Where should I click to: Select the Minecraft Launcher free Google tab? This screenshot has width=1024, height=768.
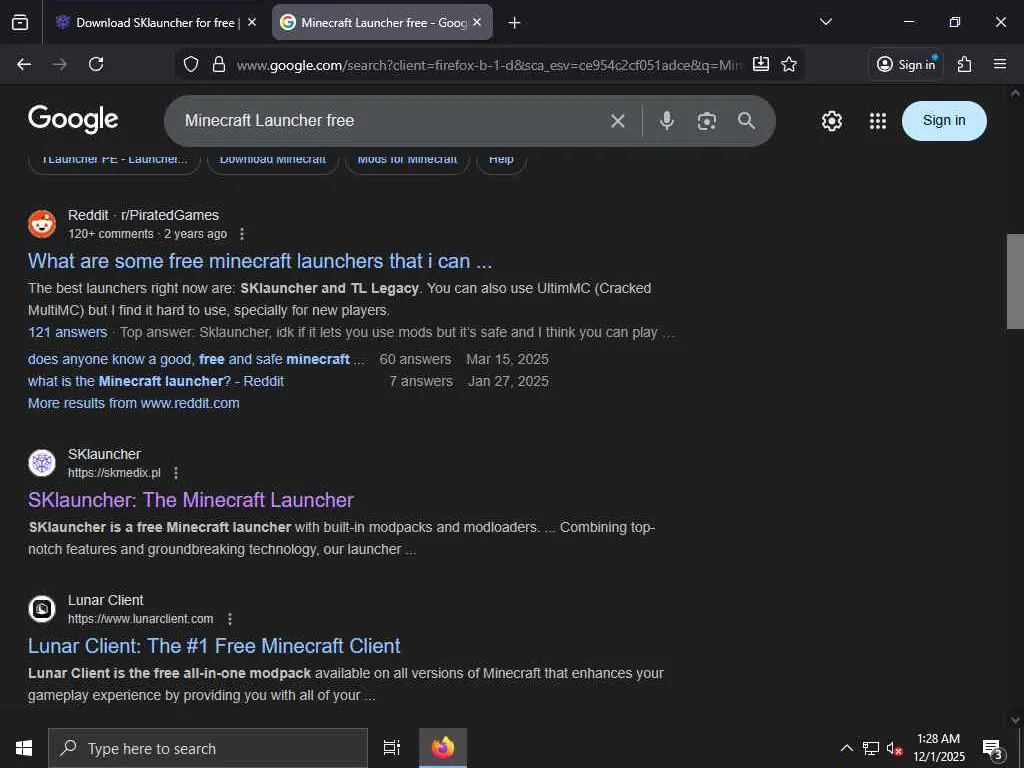383,22
